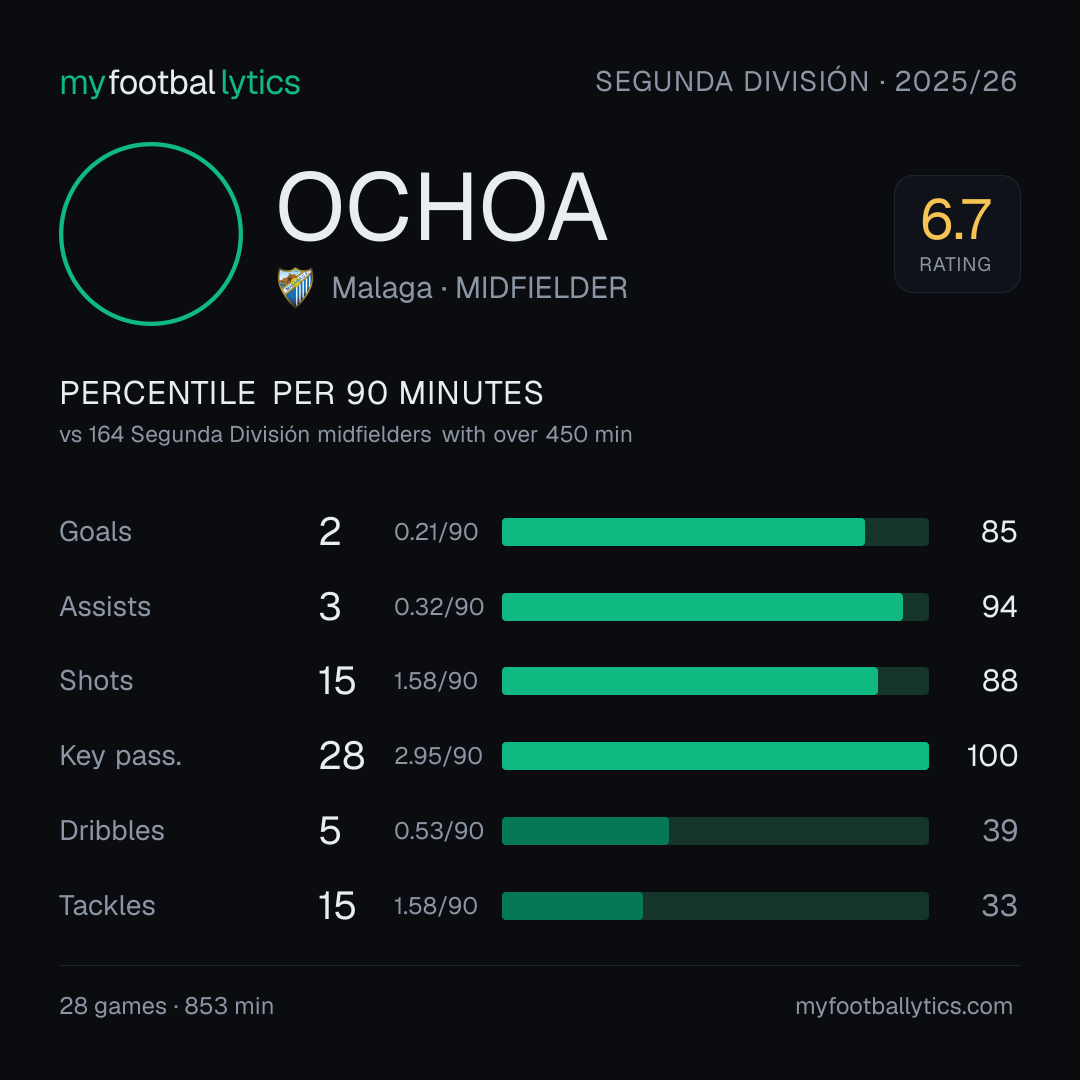Click the Key pass. percentile value 100
This screenshot has width=1080, height=1080.
click(x=992, y=756)
